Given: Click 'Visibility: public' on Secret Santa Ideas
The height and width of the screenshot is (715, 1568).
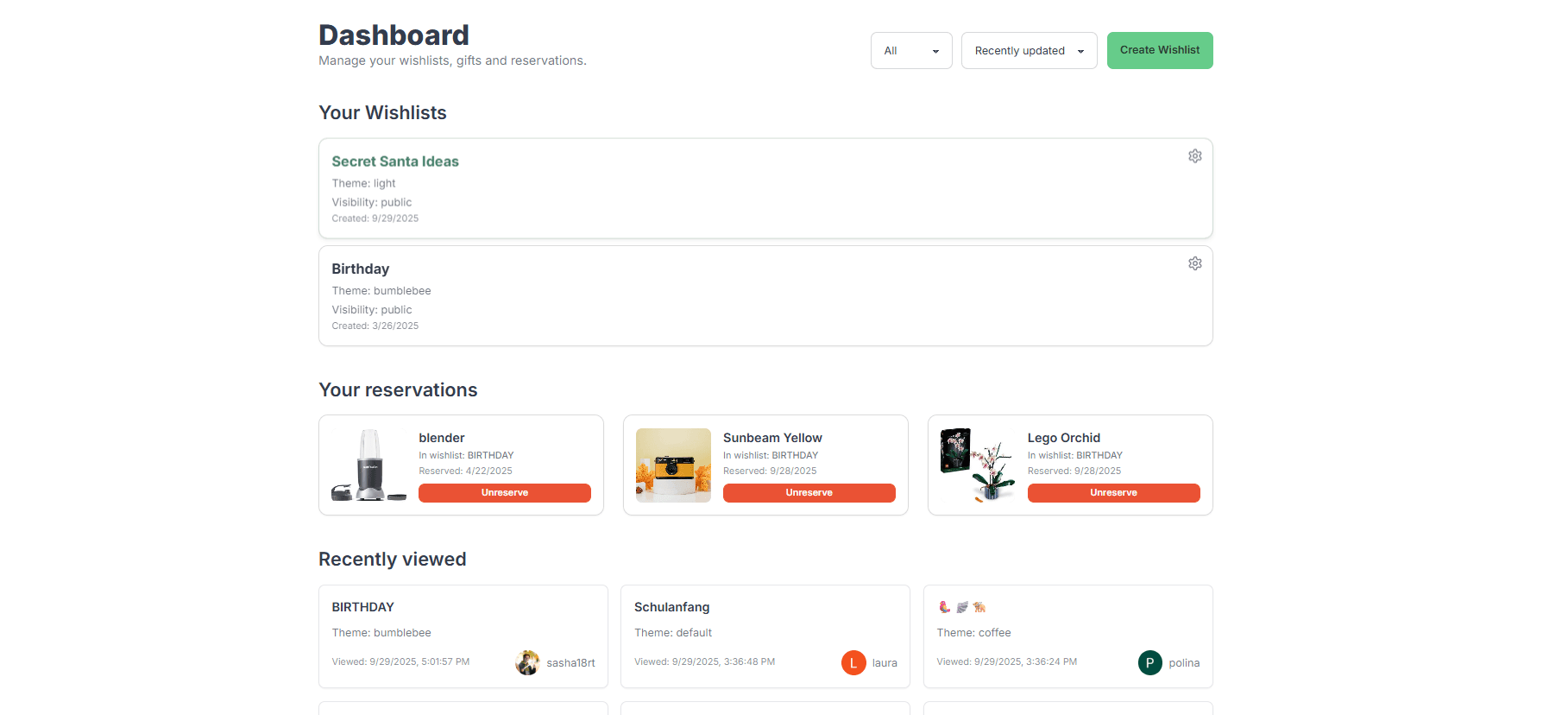Looking at the screenshot, I should click(x=372, y=203).
